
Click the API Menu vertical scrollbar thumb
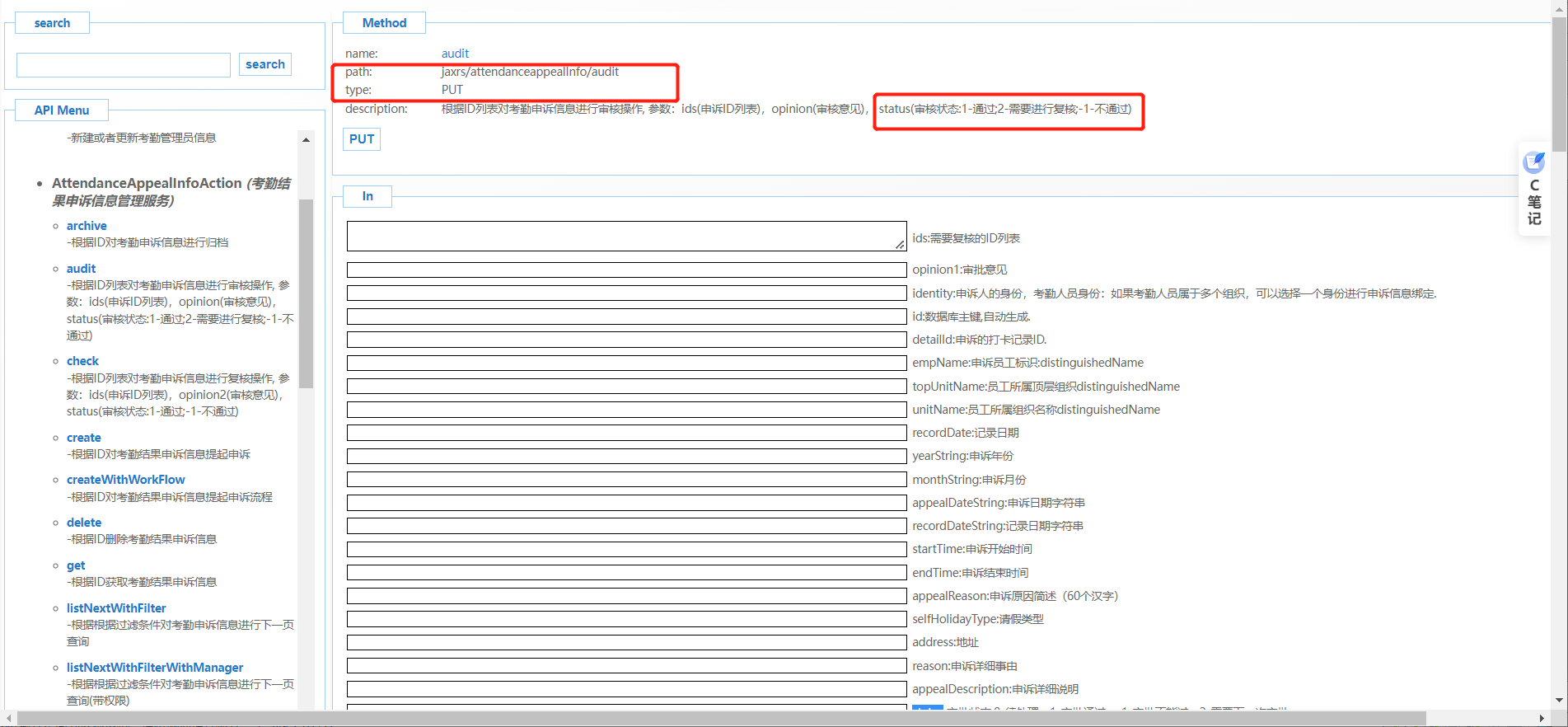306,293
